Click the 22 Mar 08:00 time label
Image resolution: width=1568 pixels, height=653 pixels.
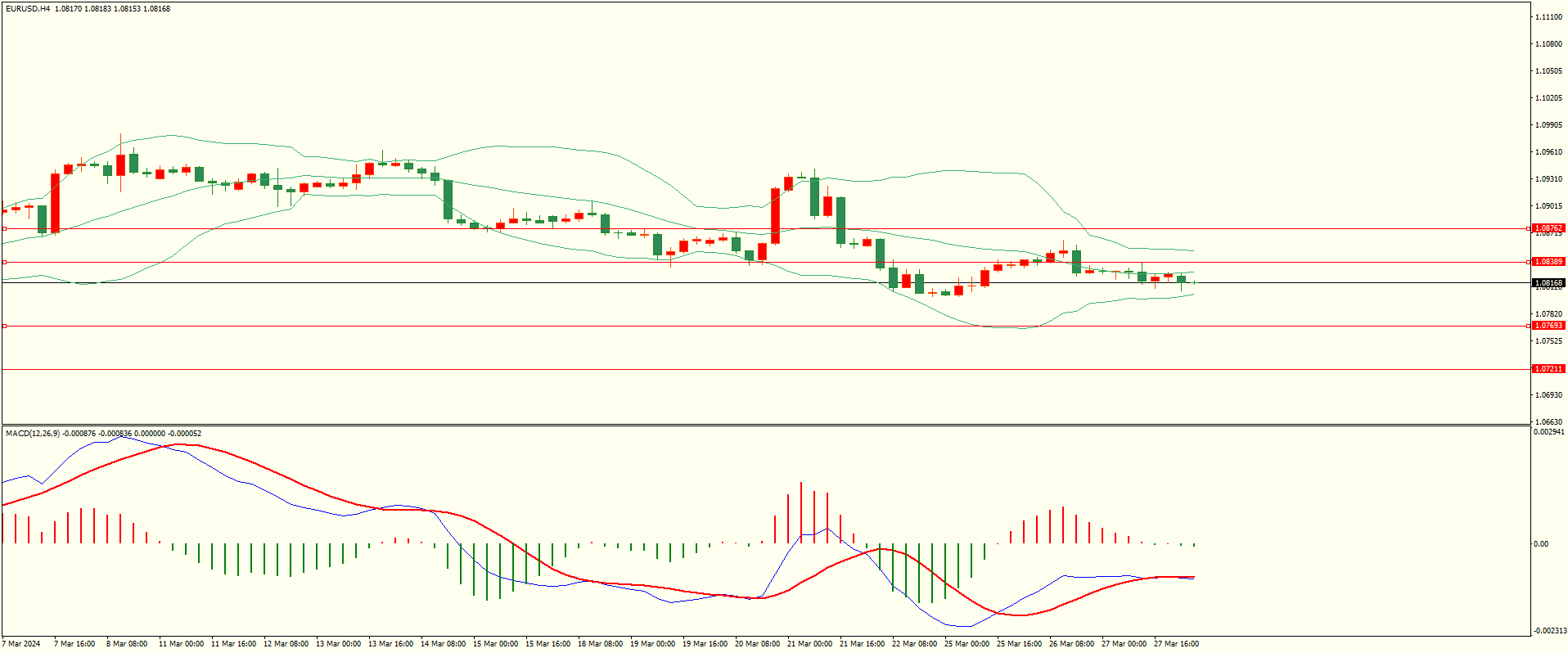914,644
